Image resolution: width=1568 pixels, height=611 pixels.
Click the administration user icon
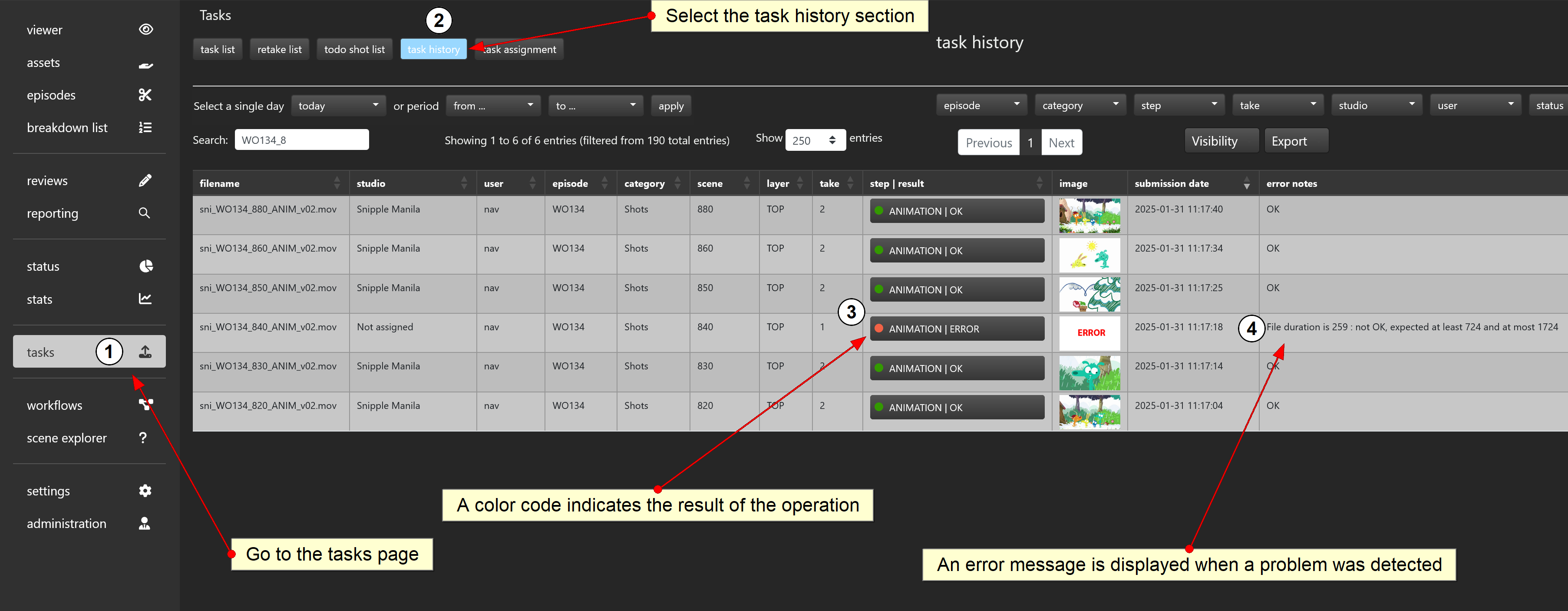[x=144, y=523]
